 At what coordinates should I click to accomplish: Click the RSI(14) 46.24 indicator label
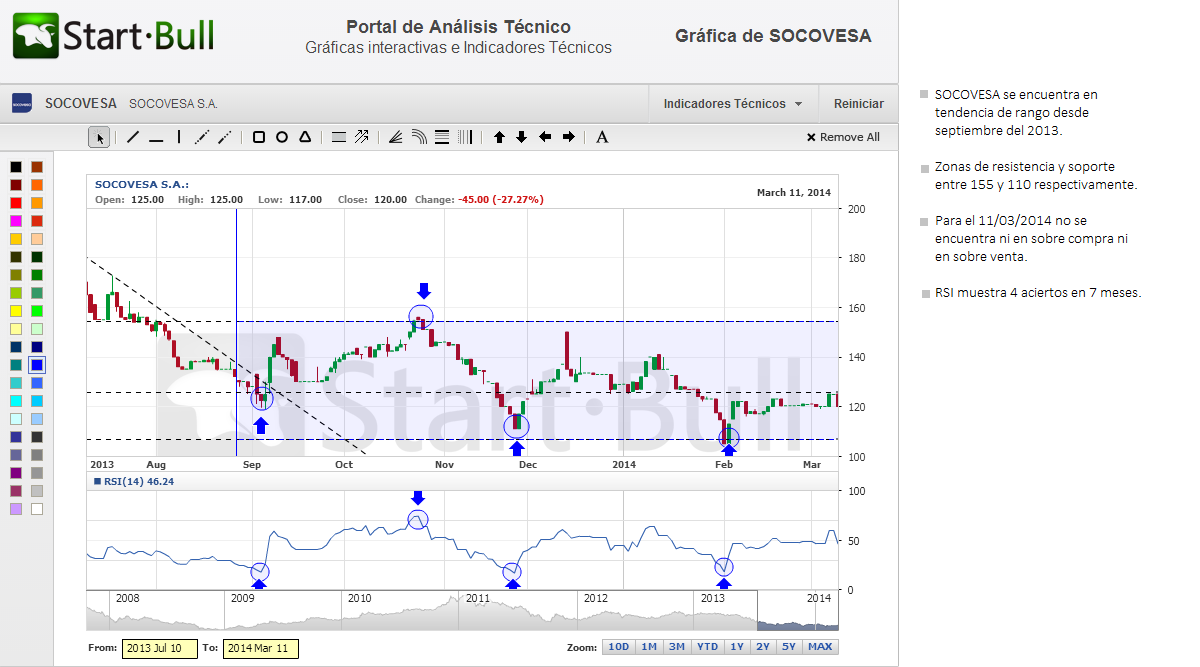(x=134, y=481)
